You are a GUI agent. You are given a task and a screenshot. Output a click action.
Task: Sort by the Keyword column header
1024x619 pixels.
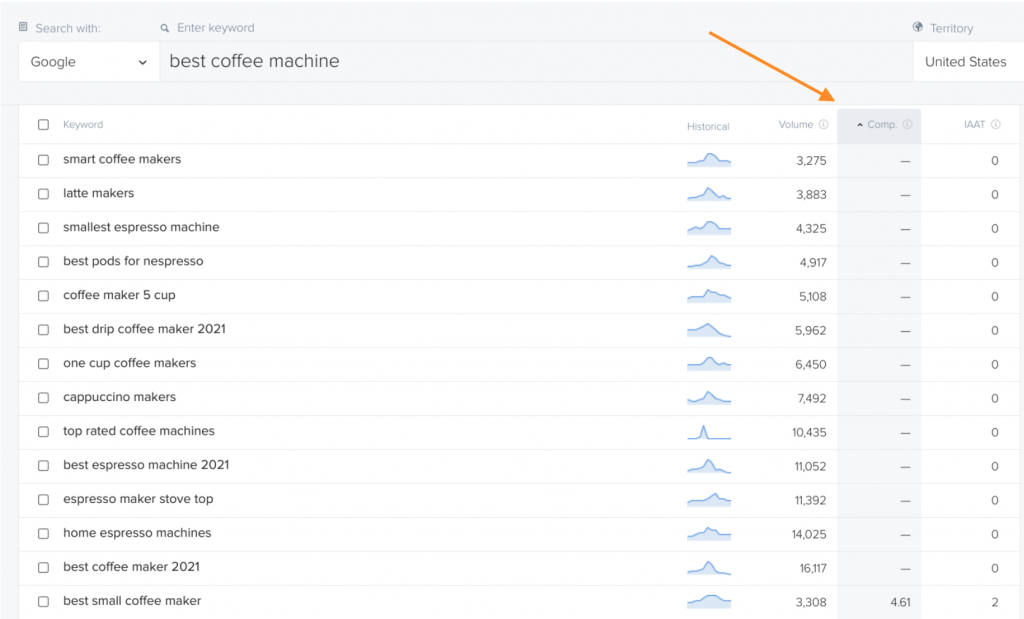[83, 124]
